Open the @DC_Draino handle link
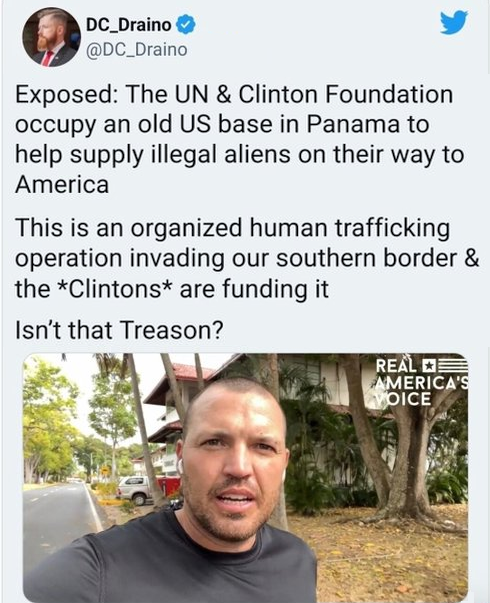Image resolution: width=490 pixels, height=603 pixels. coord(137,50)
